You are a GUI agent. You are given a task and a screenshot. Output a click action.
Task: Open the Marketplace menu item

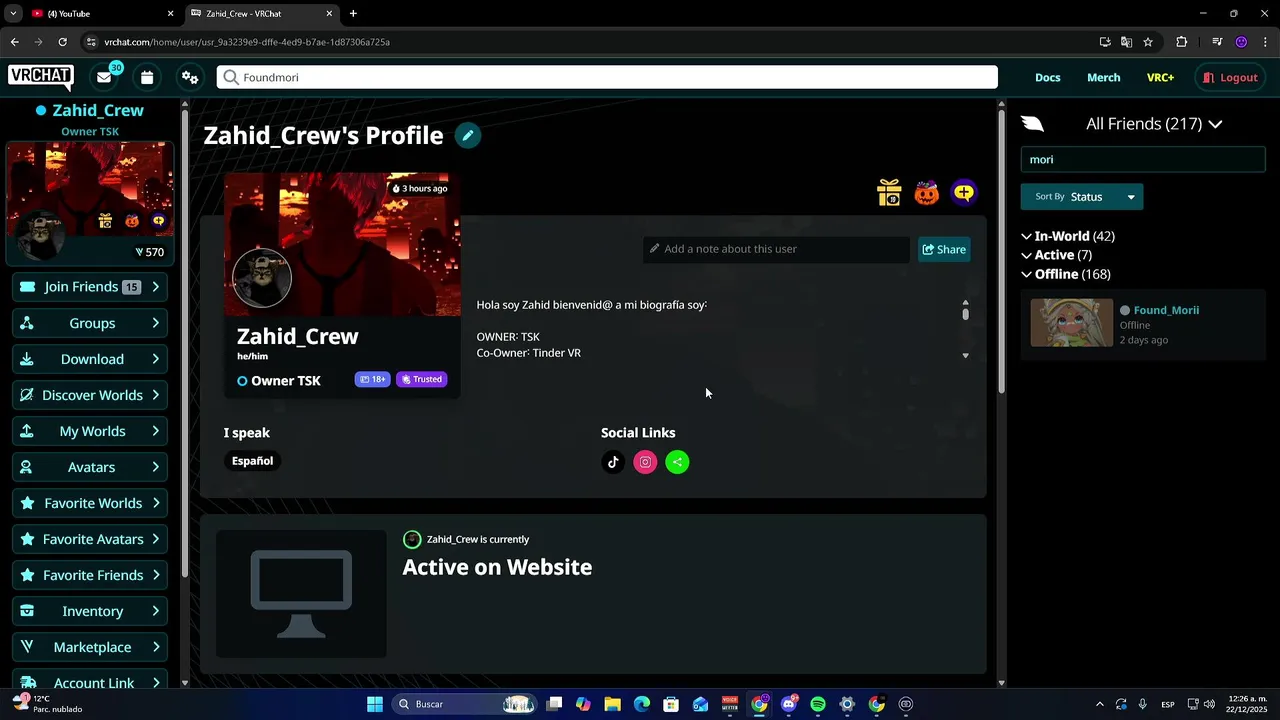90,647
